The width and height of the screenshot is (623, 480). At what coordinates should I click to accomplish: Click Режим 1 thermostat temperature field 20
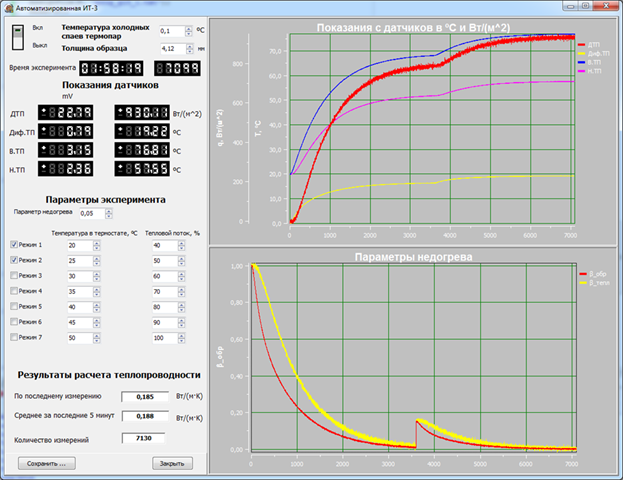pos(80,246)
